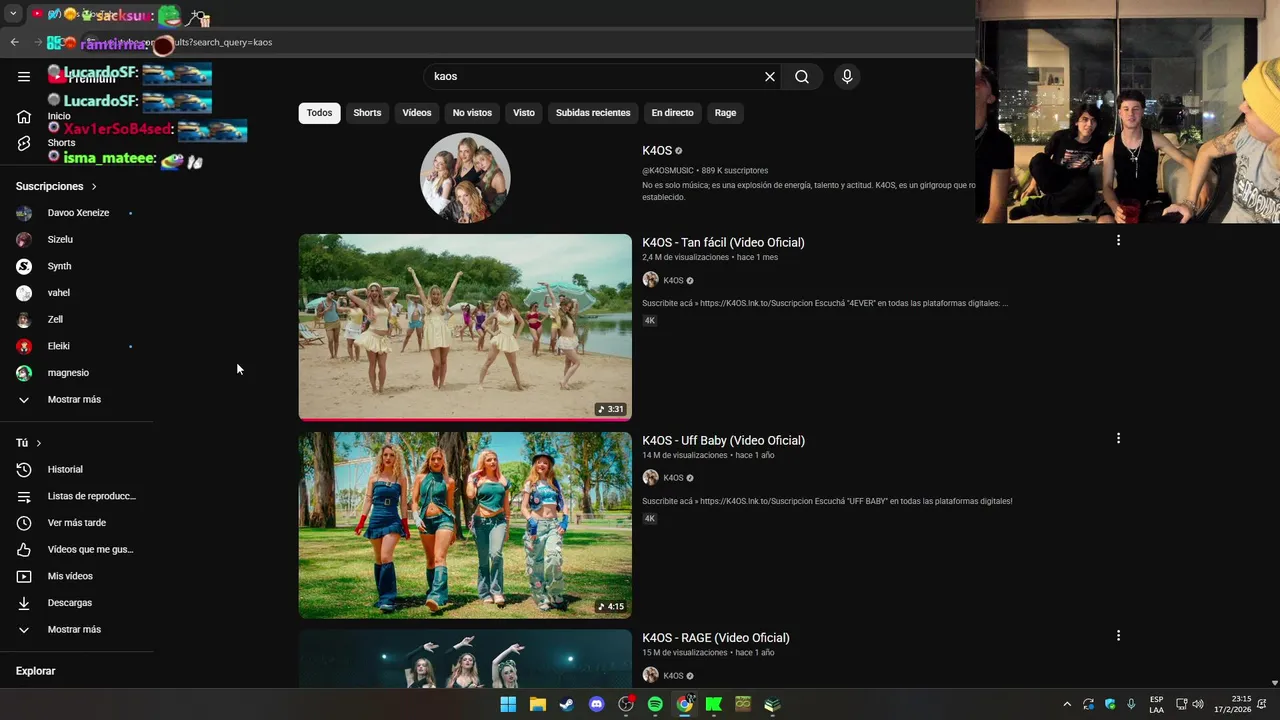The width and height of the screenshot is (1280, 720).
Task: Expand Mostrar más under Suscripciones
Action: click(76, 400)
